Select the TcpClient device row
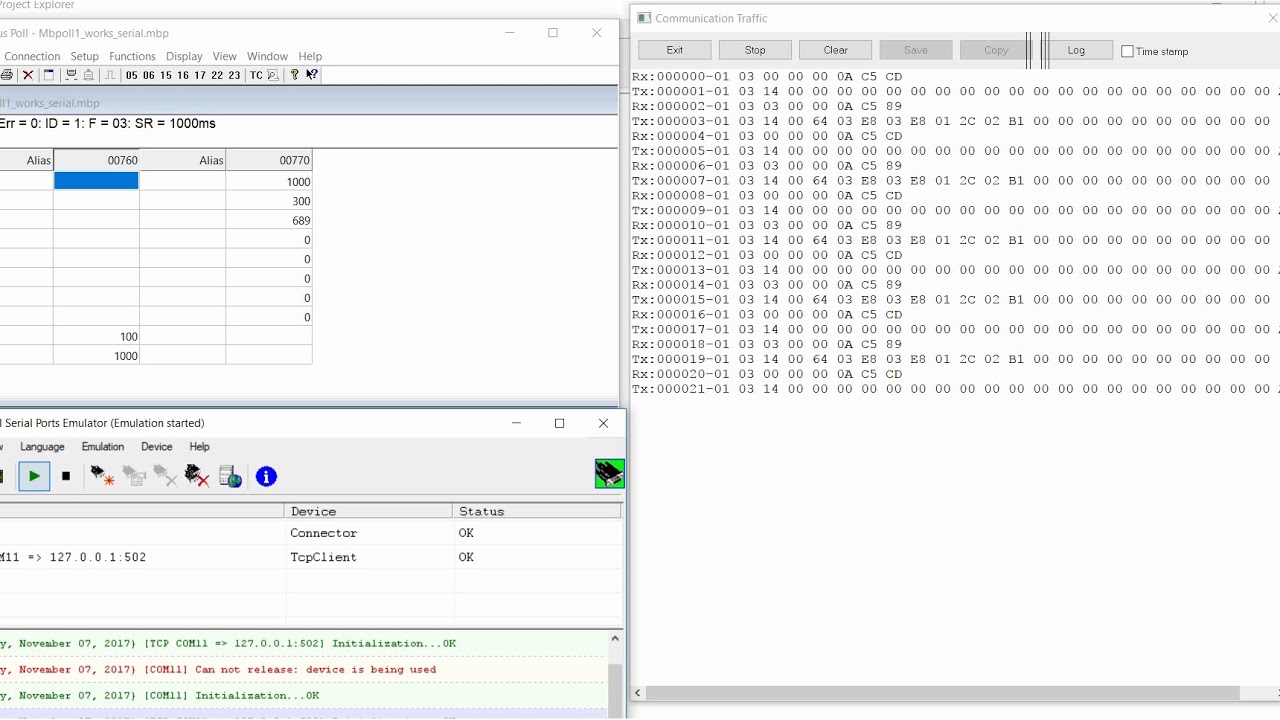 tap(310, 557)
